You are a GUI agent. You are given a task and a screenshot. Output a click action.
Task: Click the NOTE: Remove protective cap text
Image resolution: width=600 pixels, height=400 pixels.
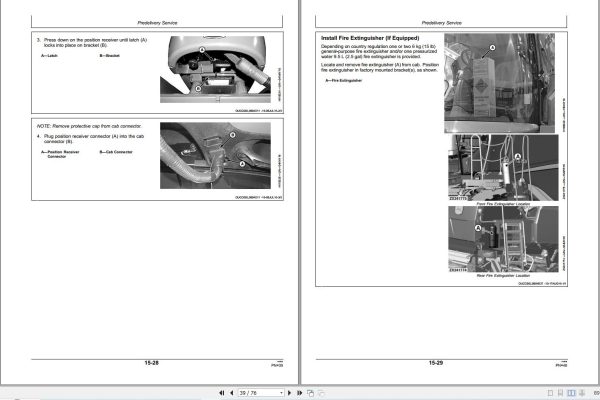pos(89,126)
